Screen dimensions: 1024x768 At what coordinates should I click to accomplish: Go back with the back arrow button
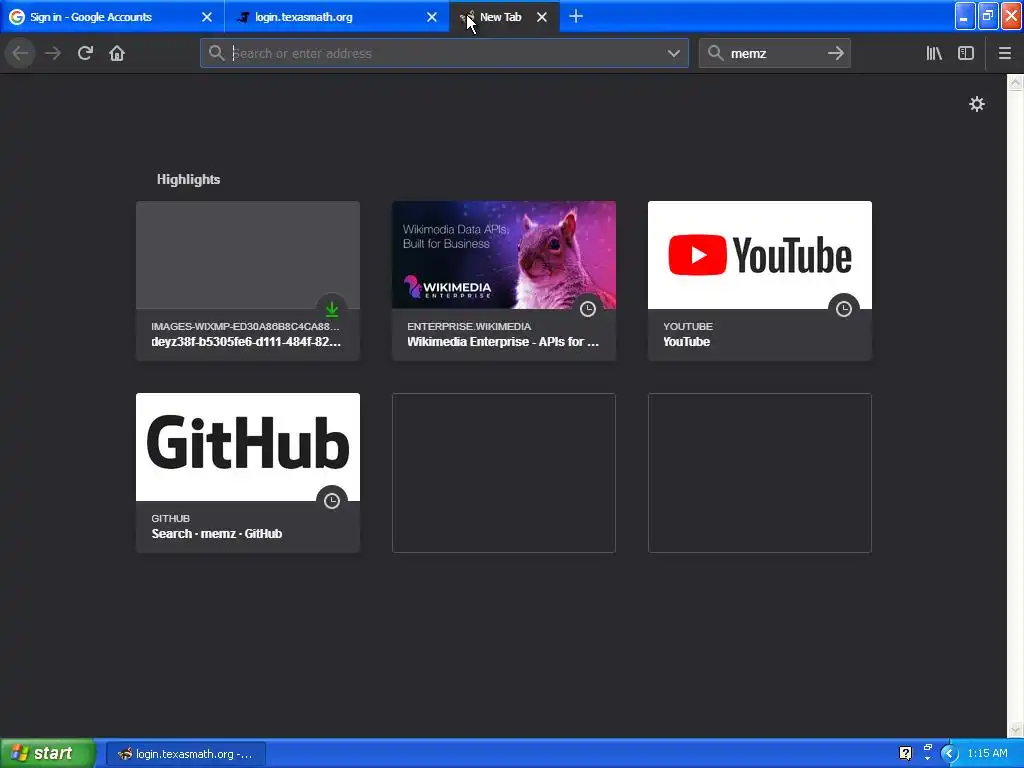(x=20, y=53)
